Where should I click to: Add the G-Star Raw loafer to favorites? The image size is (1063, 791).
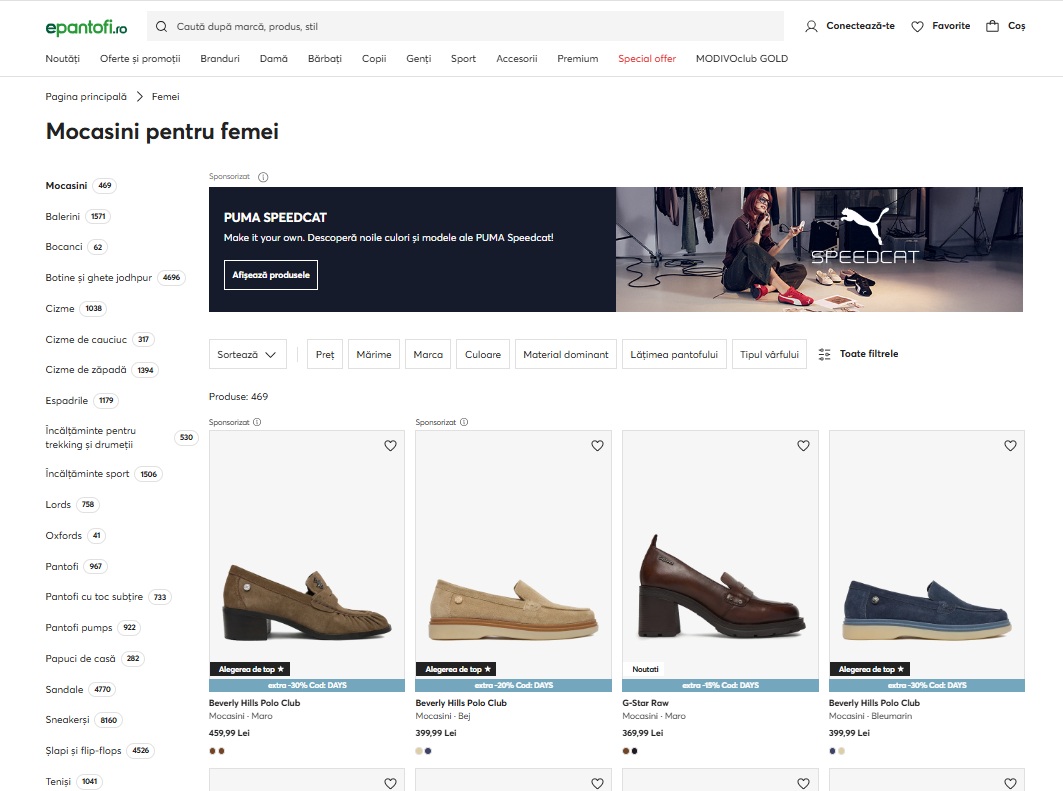tap(803, 445)
